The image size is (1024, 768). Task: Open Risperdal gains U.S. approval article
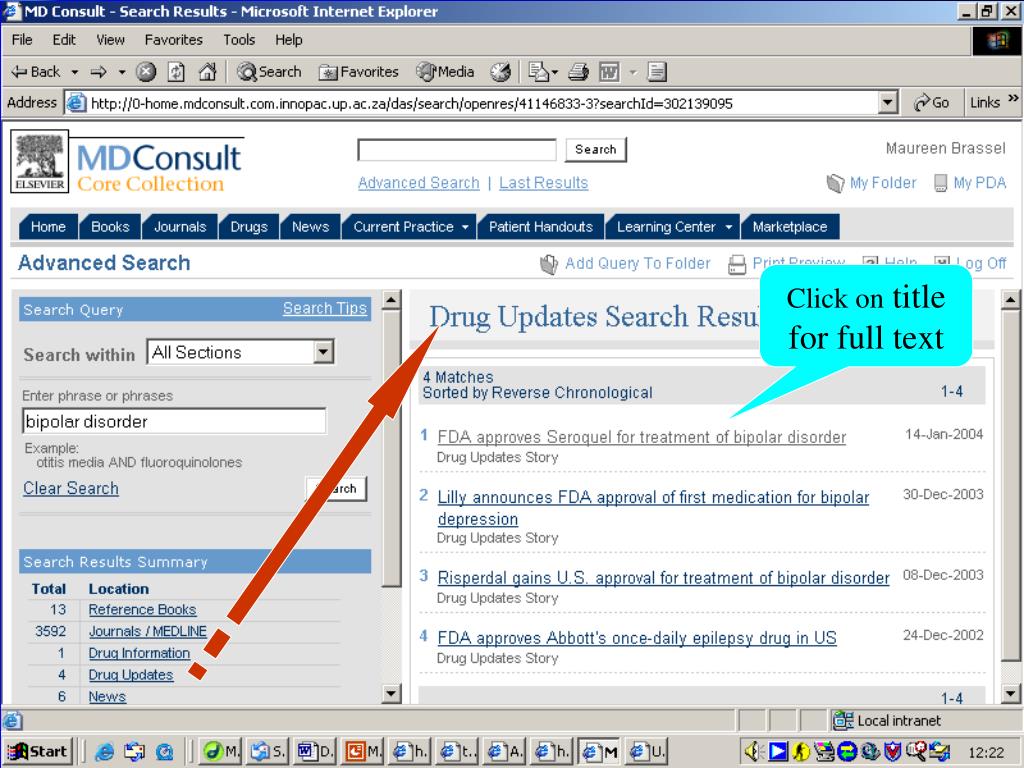664,578
